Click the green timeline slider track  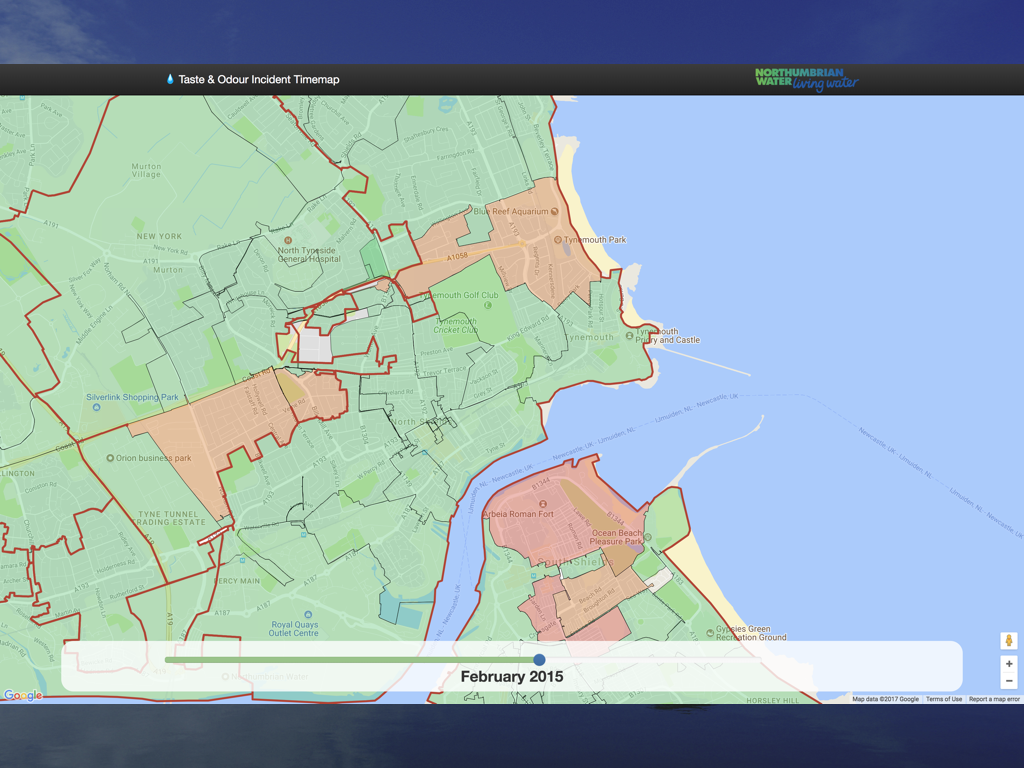pyautogui.click(x=352, y=660)
